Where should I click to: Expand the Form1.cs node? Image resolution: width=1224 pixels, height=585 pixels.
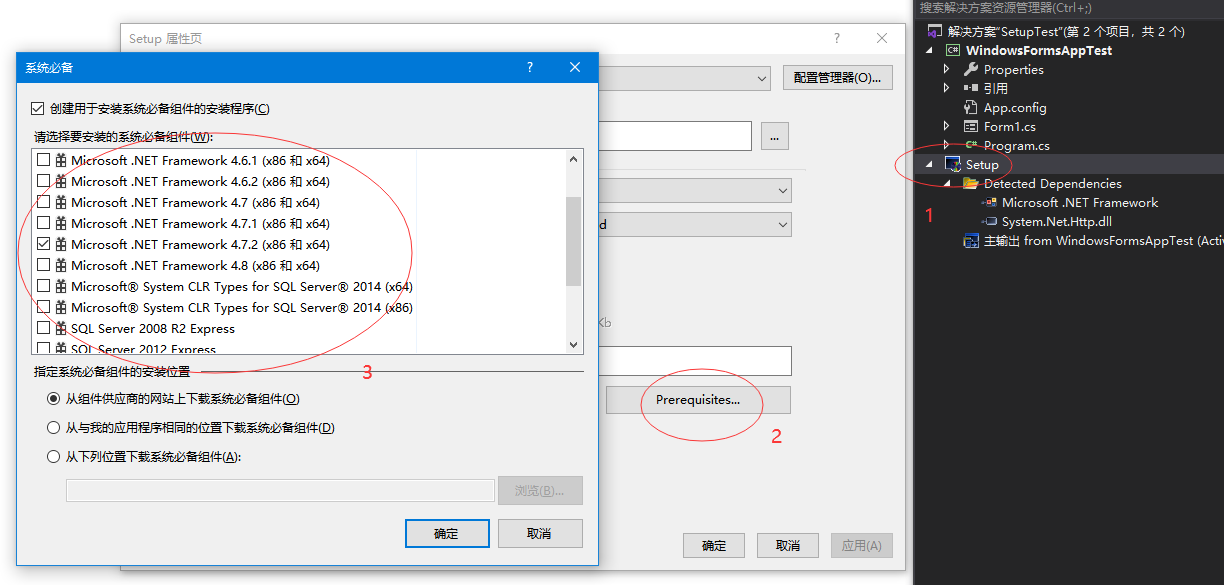pos(947,126)
